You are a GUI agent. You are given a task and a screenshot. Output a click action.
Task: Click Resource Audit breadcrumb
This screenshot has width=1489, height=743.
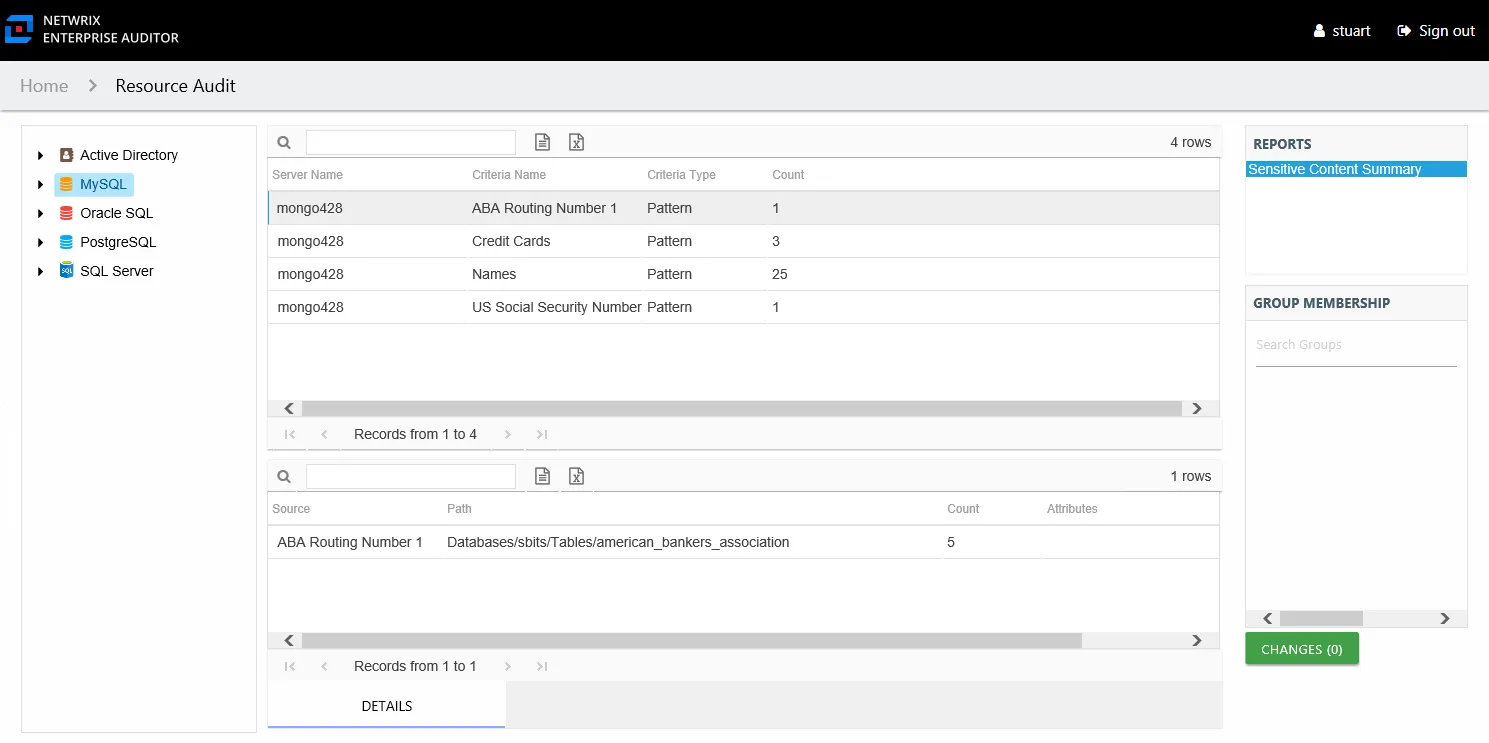coord(176,86)
